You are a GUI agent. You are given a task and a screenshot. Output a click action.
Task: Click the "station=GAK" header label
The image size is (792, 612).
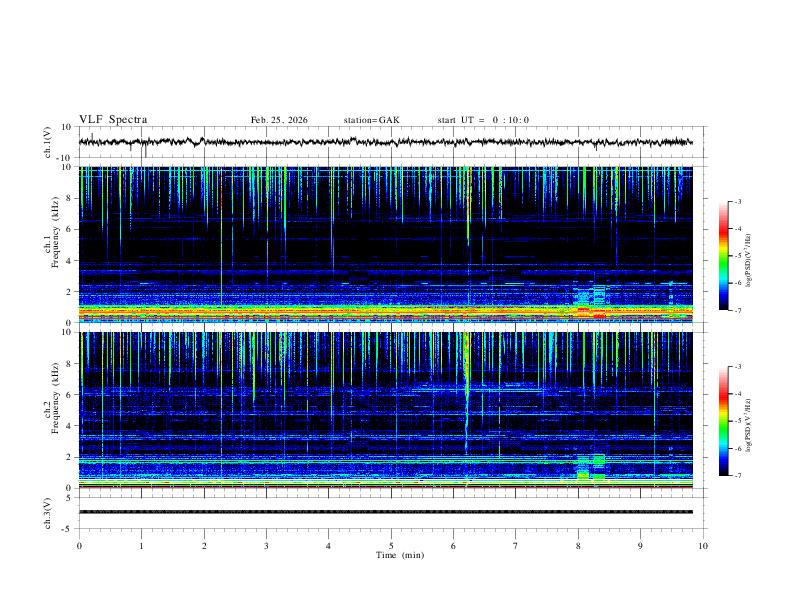pos(371,120)
